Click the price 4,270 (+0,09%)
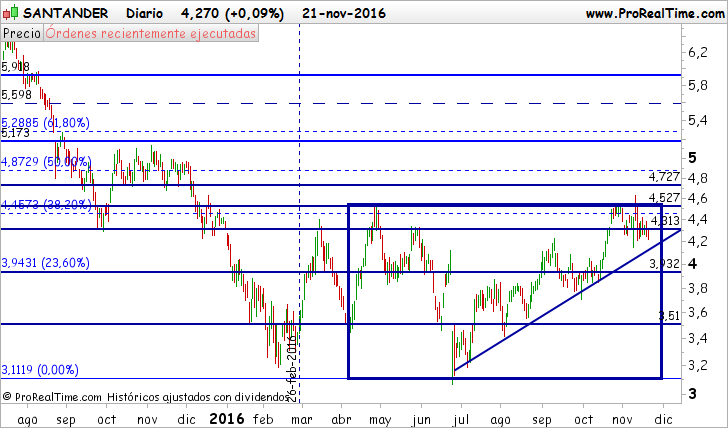Screen dimensions: 728x428 [x=233, y=13]
